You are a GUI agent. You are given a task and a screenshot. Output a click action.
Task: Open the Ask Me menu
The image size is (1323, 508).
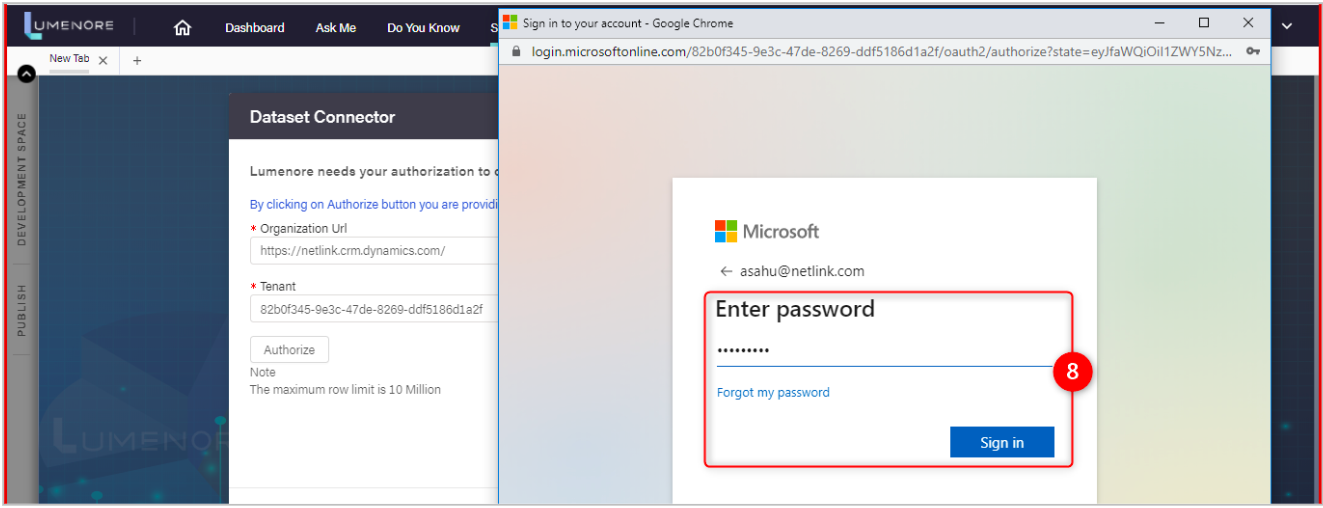pos(335,28)
